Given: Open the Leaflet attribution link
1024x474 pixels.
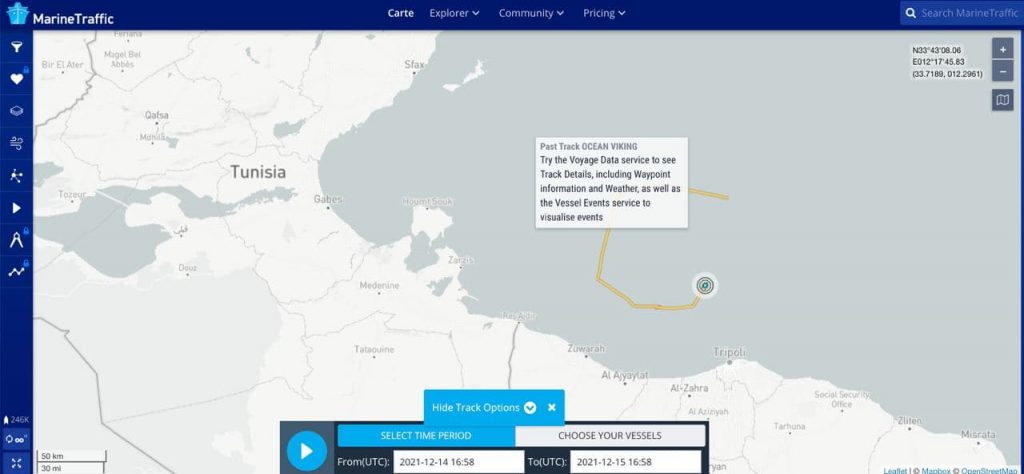Looking at the screenshot, I should [x=895, y=470].
